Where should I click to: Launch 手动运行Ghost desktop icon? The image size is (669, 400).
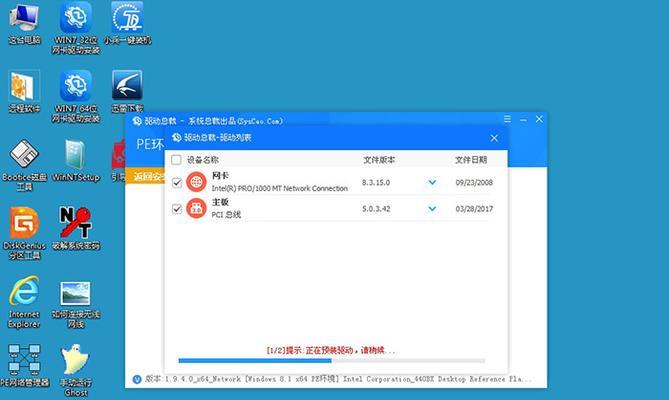(x=76, y=370)
